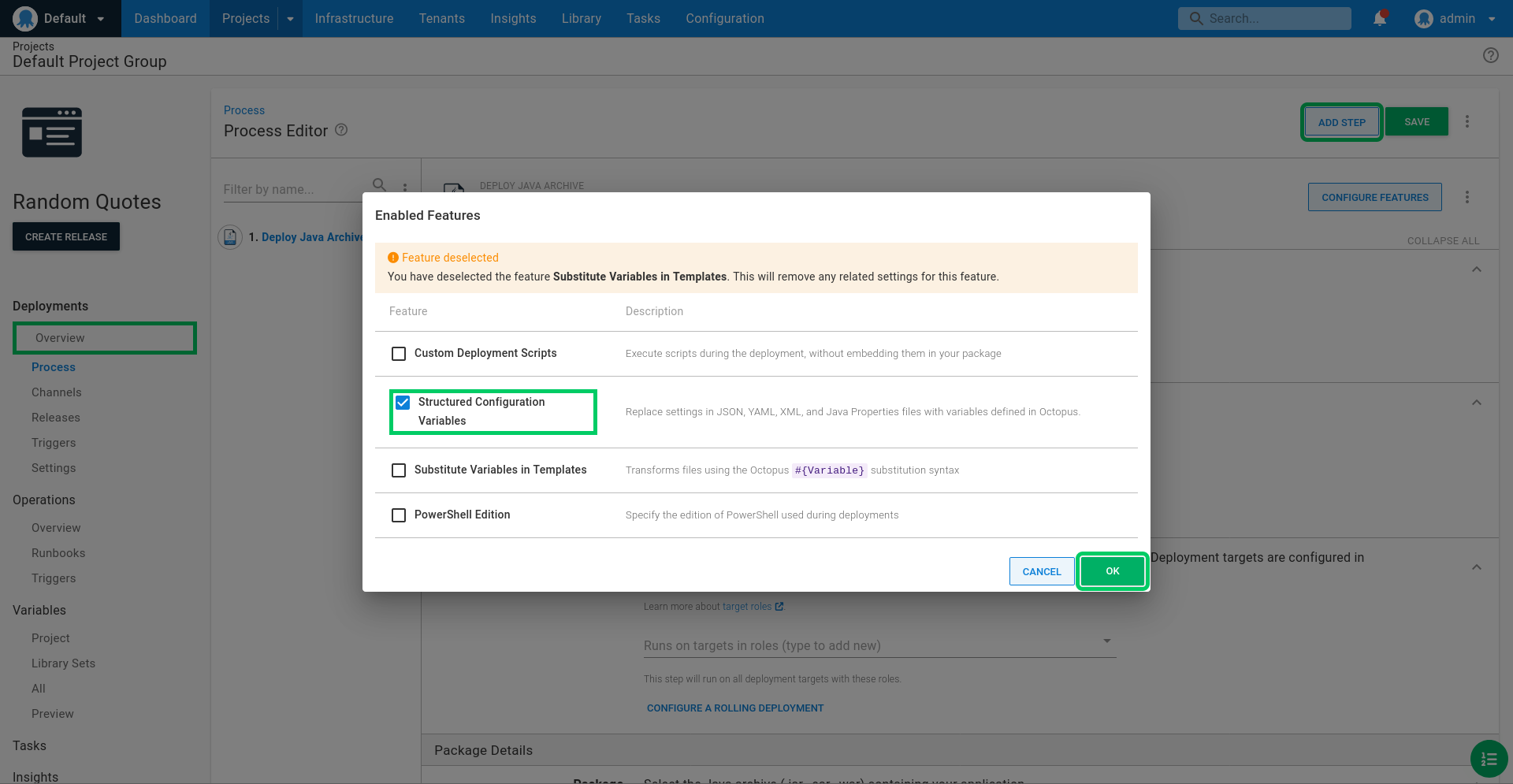Select Deploy Java Archive step
This screenshot has height=784, width=1513.
[312, 237]
